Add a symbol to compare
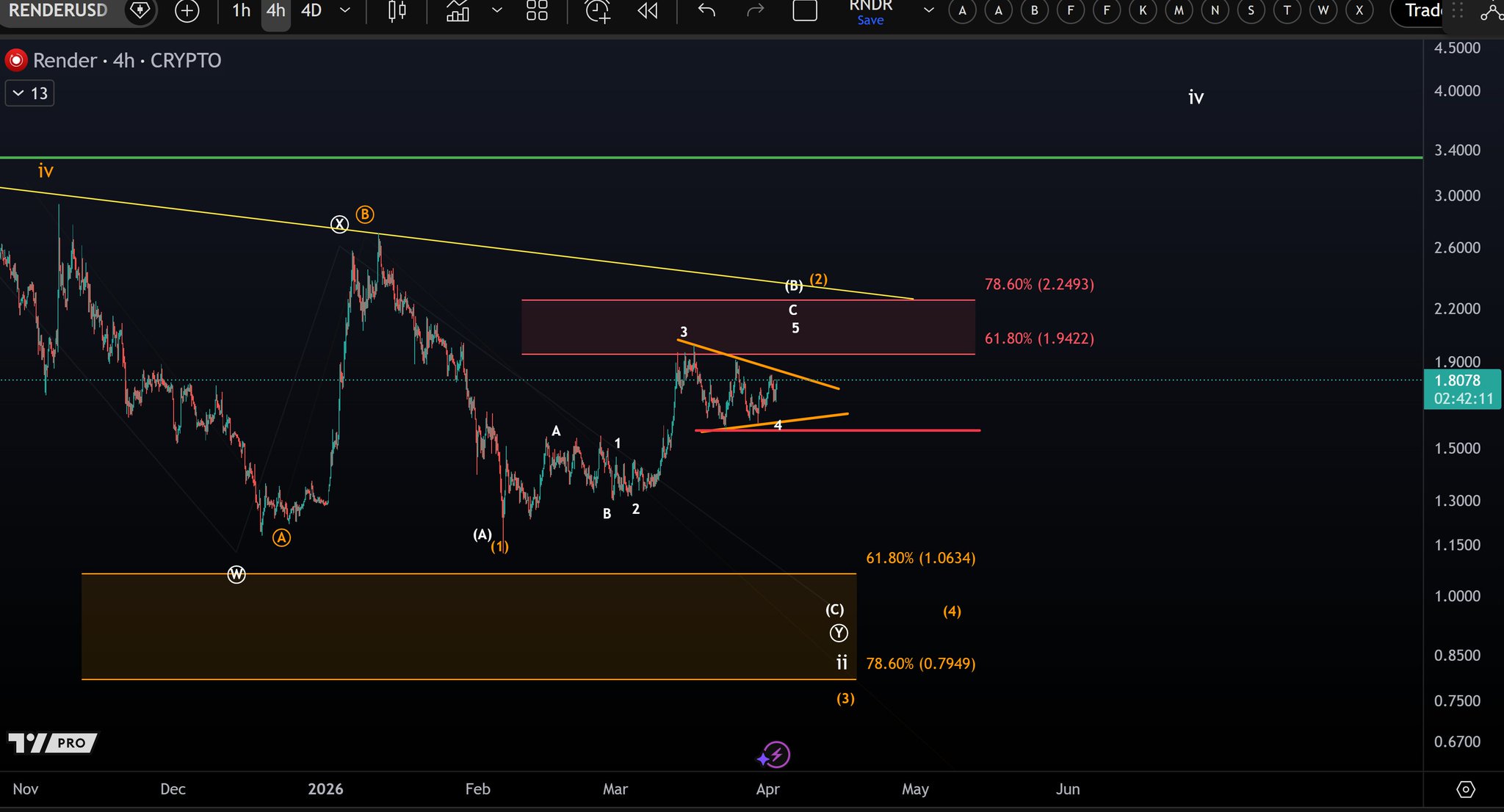 point(187,10)
